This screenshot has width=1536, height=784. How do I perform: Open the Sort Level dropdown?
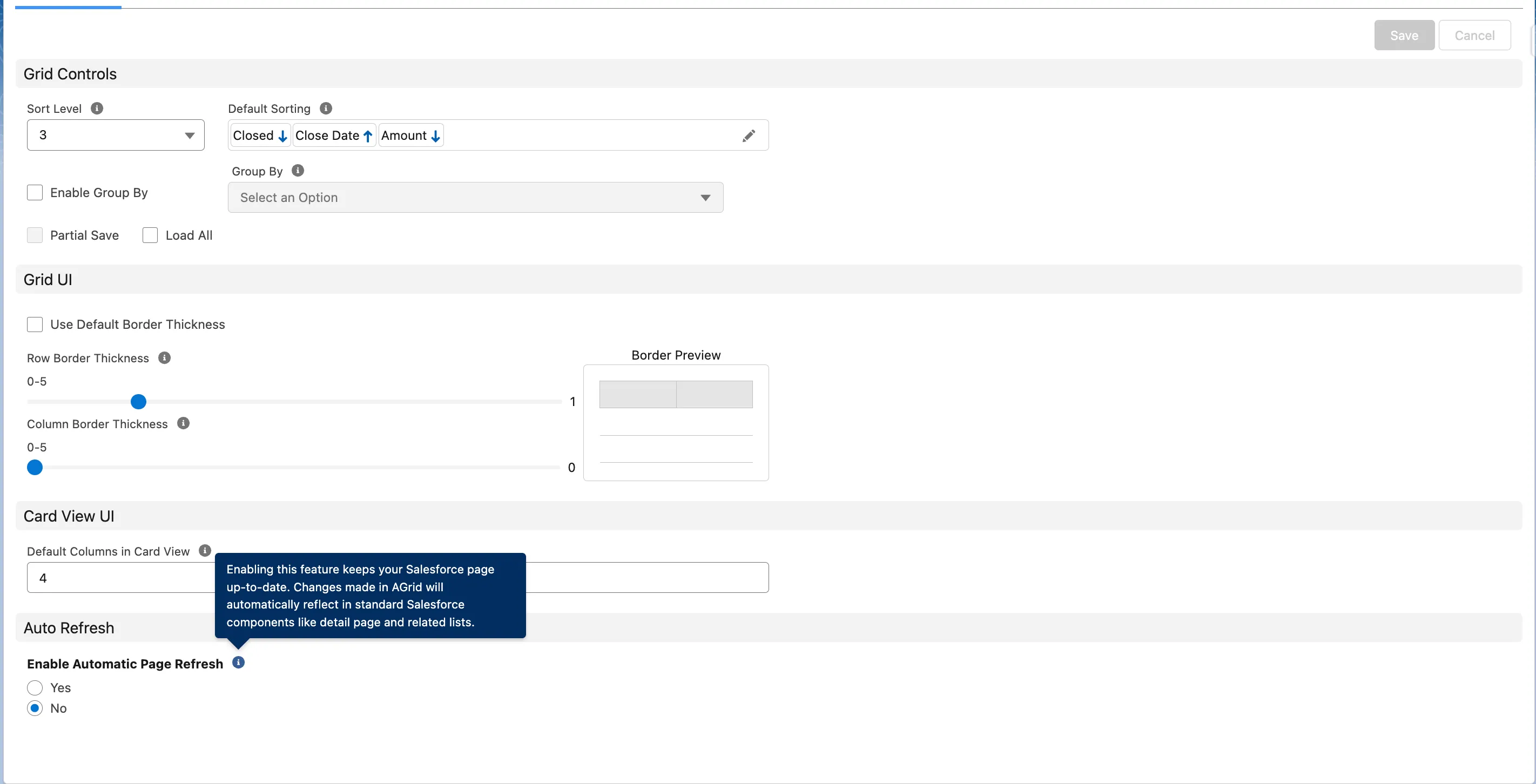tap(116, 135)
